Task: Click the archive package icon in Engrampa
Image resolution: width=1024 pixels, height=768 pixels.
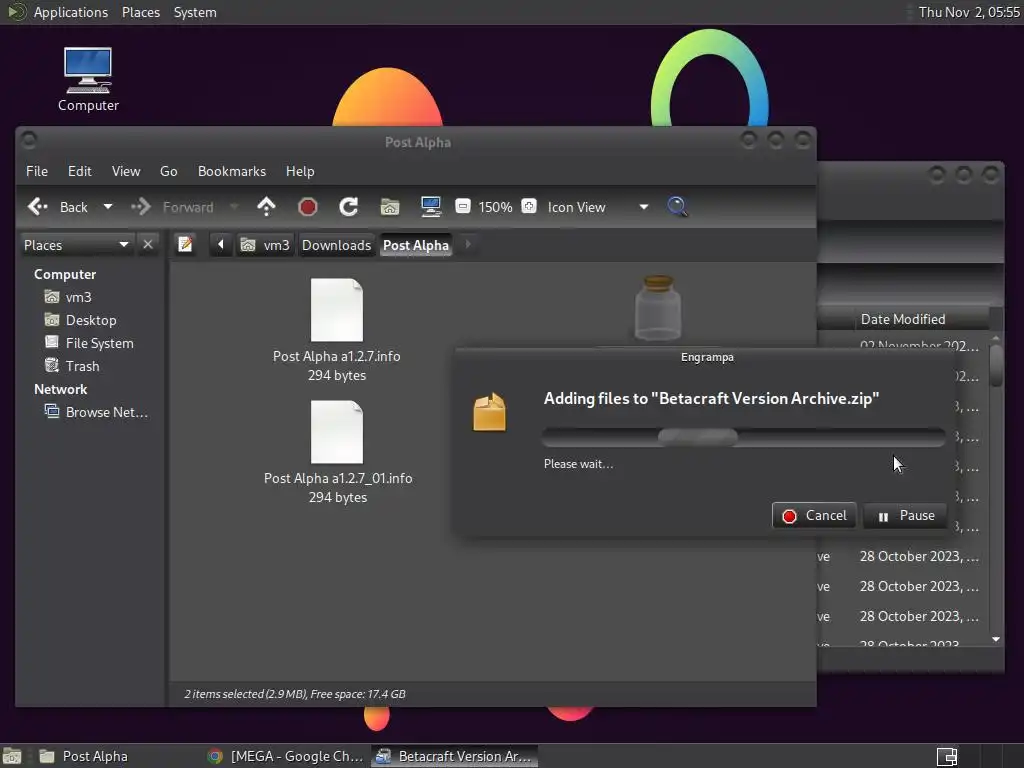Action: pos(489,411)
